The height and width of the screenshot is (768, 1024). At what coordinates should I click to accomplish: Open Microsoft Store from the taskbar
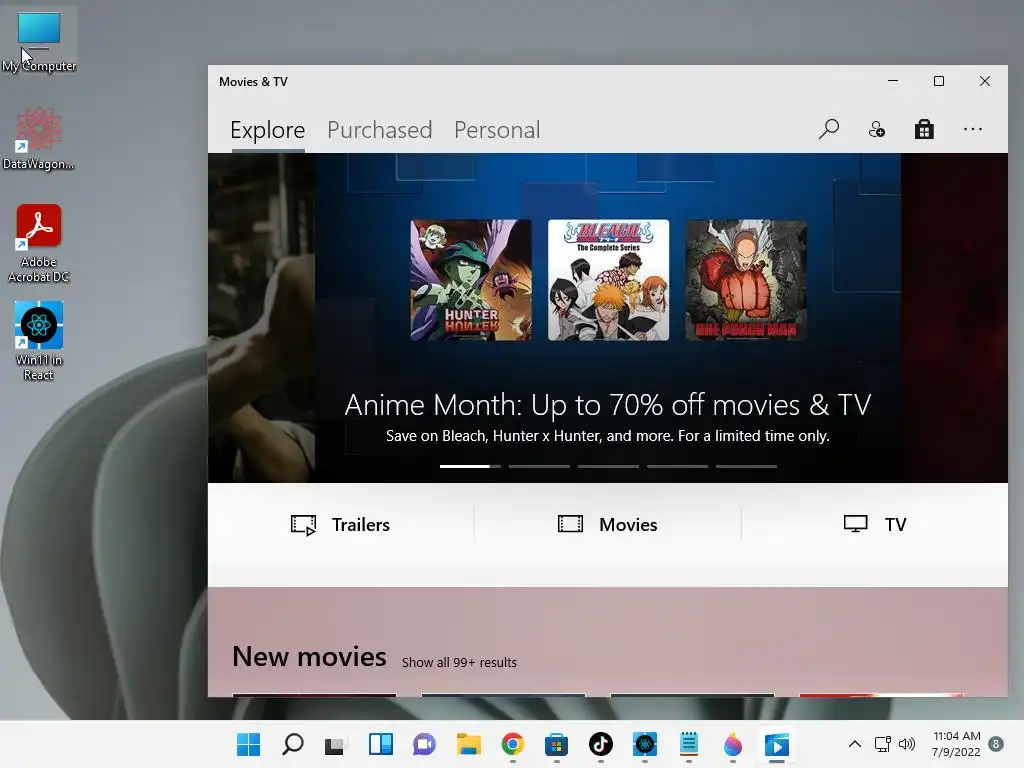[556, 744]
